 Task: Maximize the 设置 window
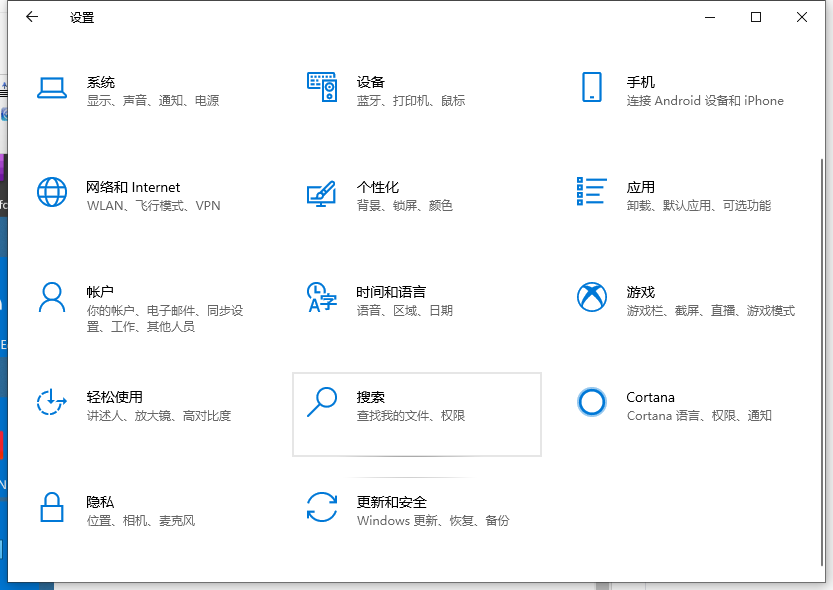pyautogui.click(x=755, y=17)
